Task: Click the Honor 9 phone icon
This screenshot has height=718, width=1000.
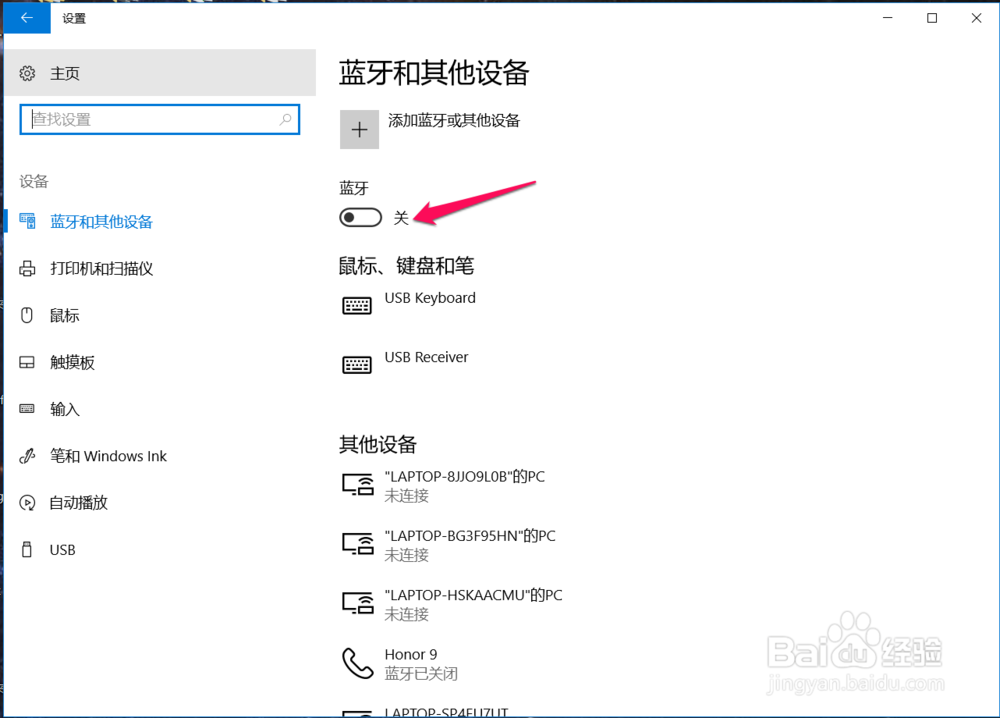Action: 358,663
